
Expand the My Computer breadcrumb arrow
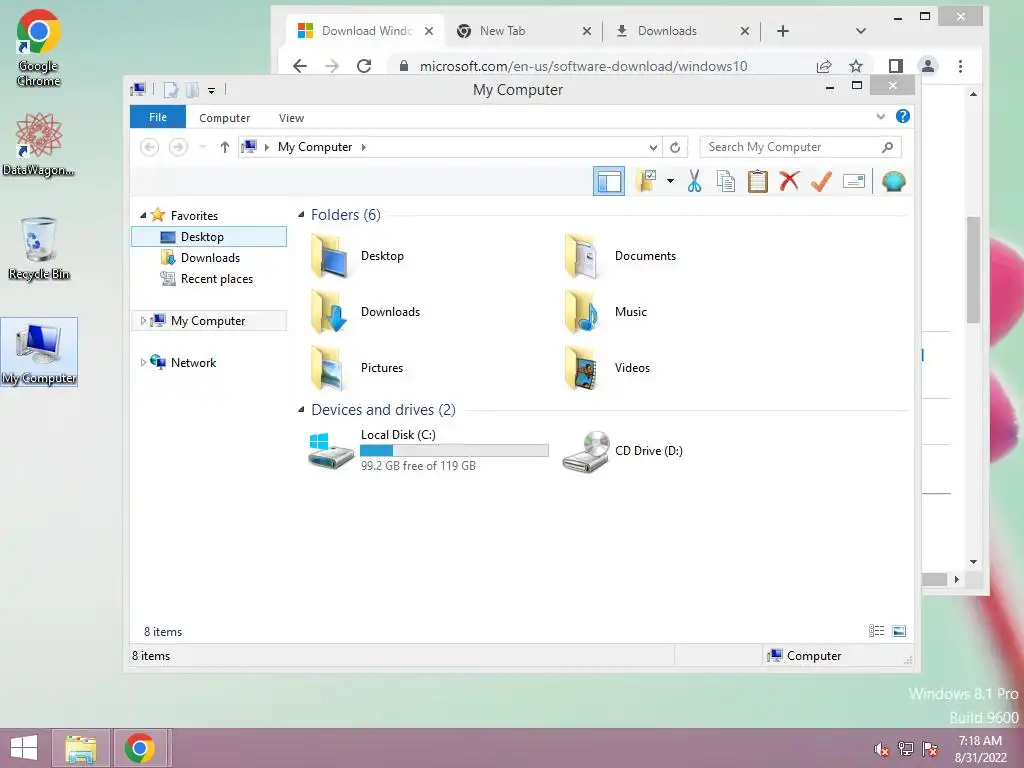click(x=364, y=147)
